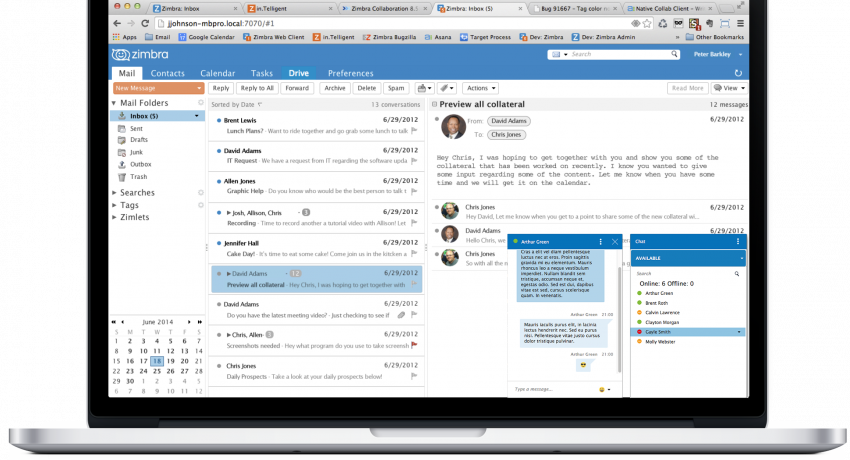This screenshot has width=850, height=460.
Task: Reload the browser page
Action: pos(145,23)
